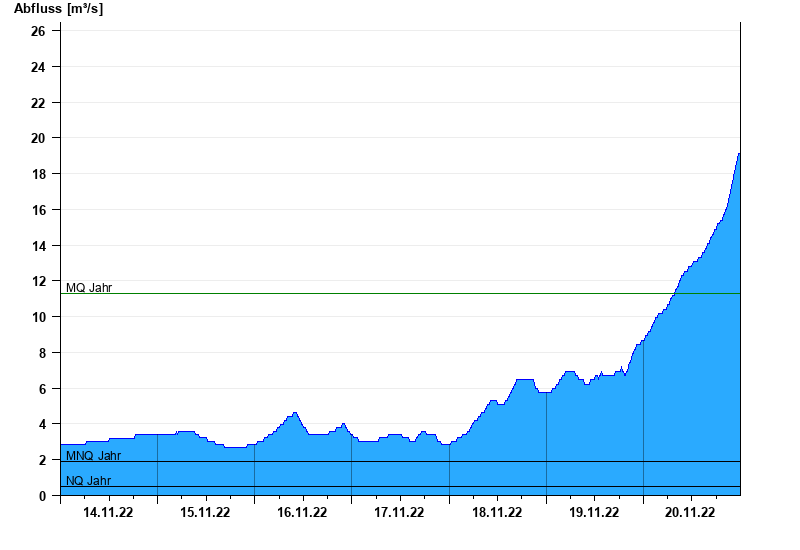
Task: Click the y-axis value 24
Action: (38, 67)
